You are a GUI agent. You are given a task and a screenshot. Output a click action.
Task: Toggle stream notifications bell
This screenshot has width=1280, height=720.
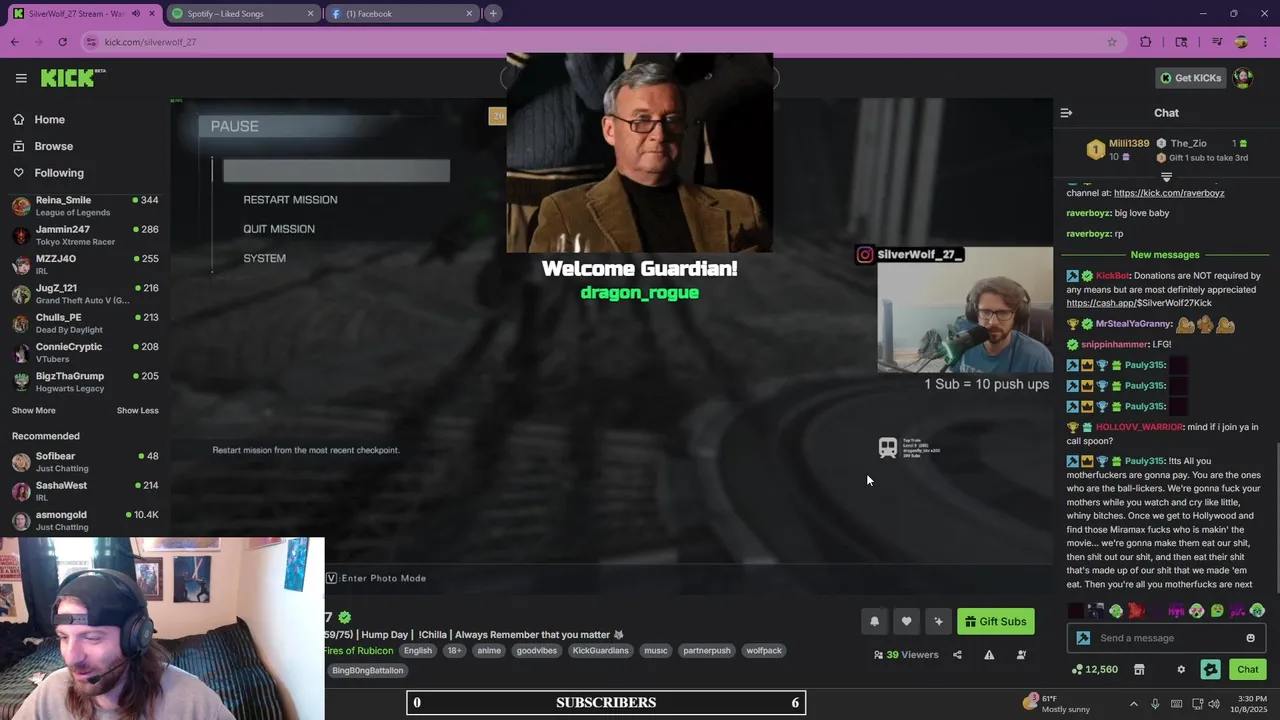pyautogui.click(x=874, y=622)
